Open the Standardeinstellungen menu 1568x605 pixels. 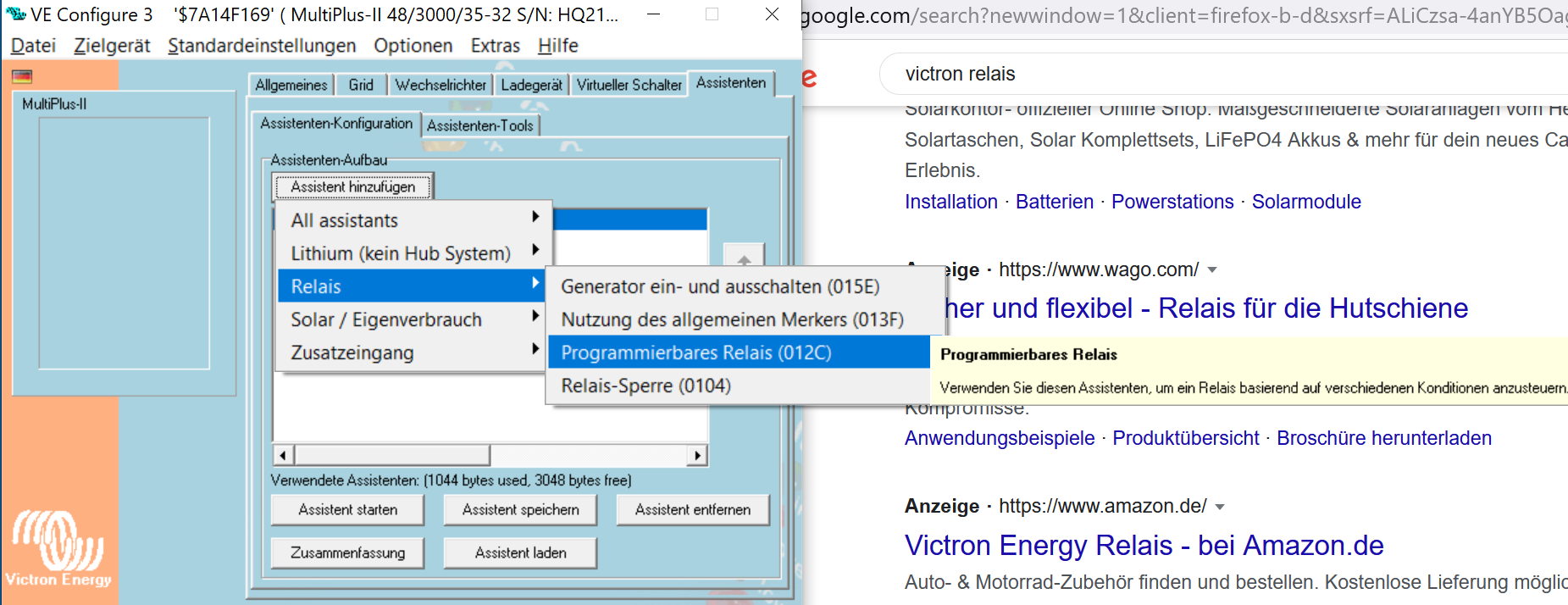(x=262, y=46)
